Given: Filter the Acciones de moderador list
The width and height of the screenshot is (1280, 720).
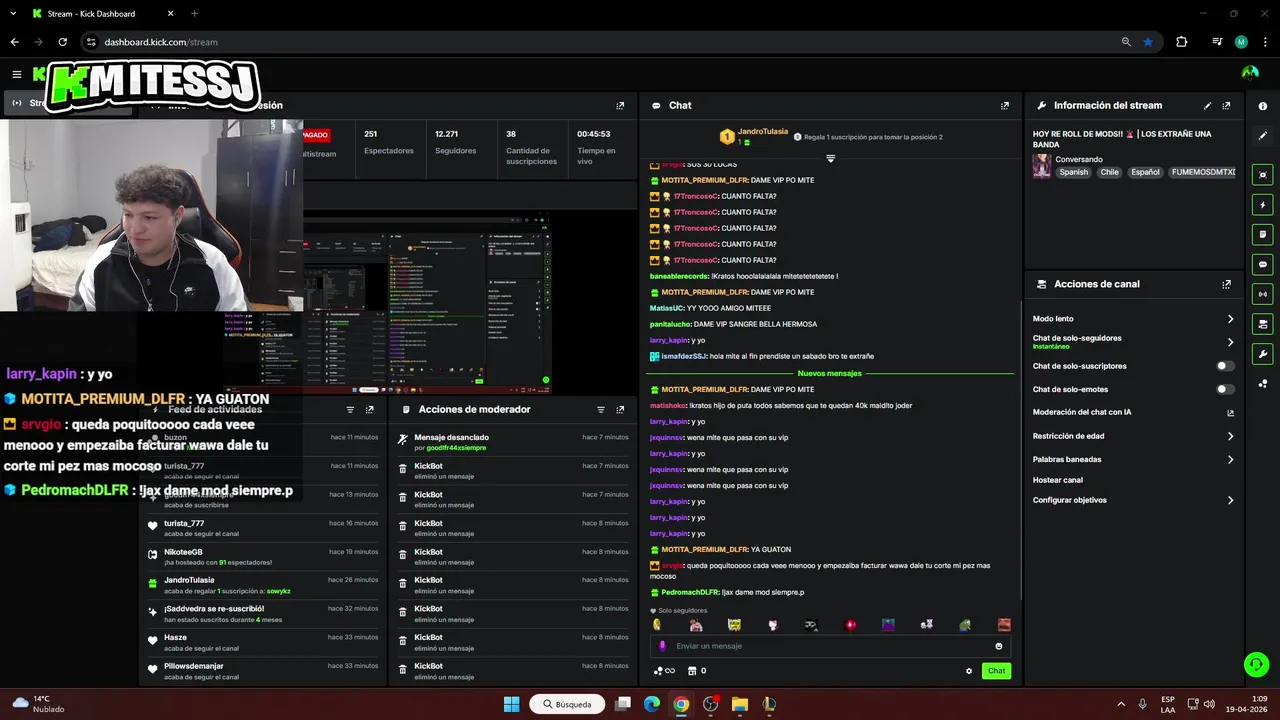Looking at the screenshot, I should (x=601, y=409).
